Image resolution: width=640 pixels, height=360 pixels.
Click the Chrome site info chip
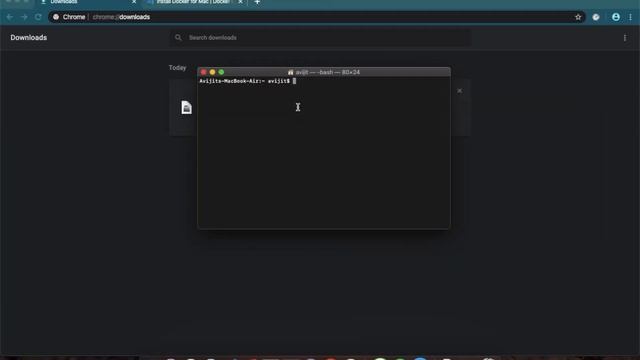point(69,17)
